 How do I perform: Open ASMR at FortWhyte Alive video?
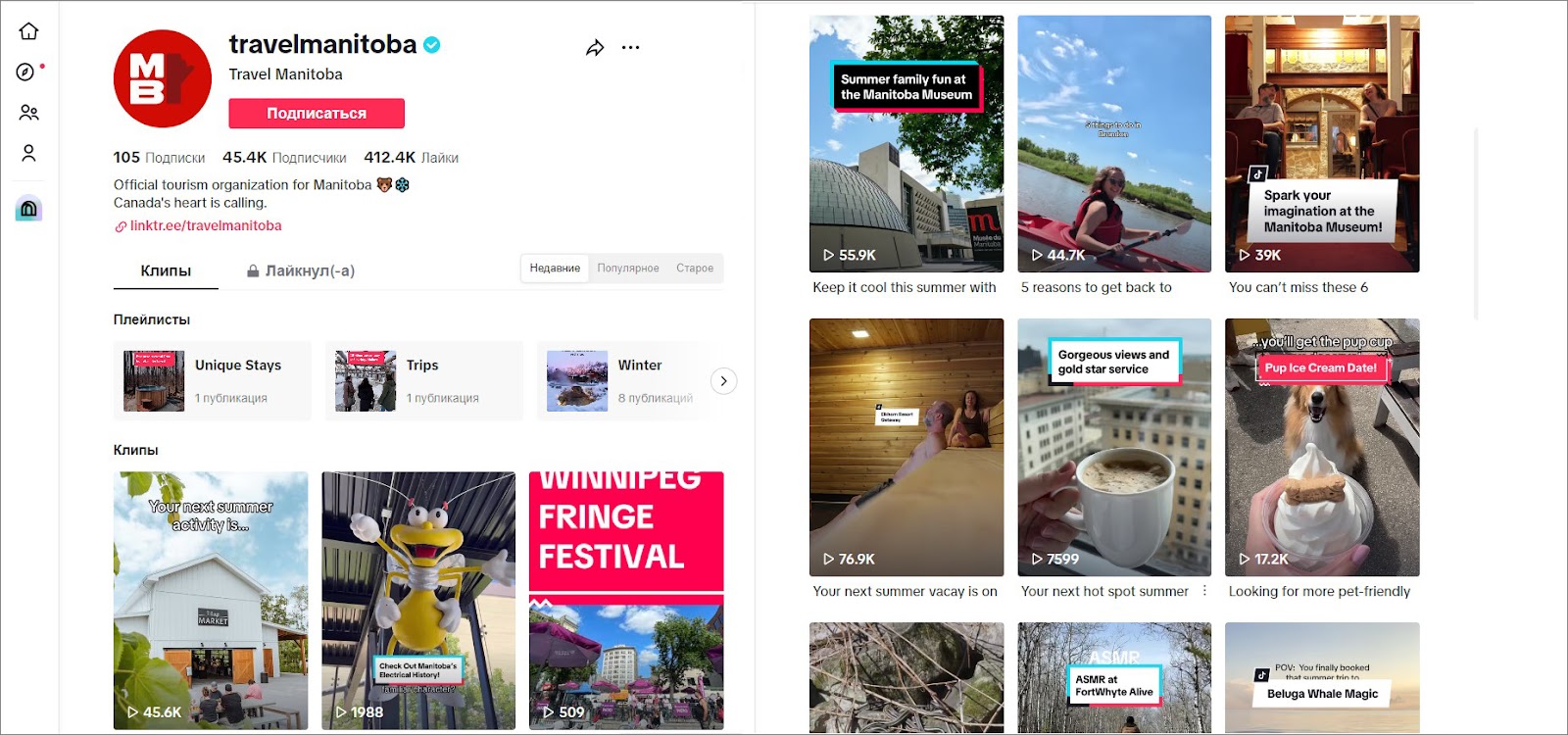pyautogui.click(x=1114, y=678)
